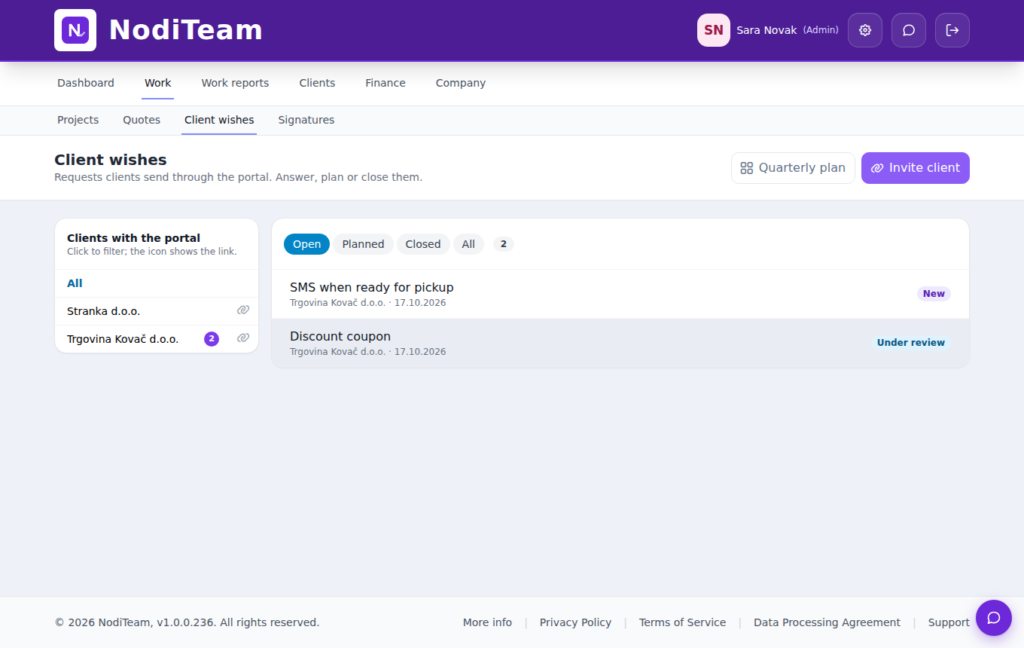Open the floating support chat bubble
Image resolution: width=1024 pixels, height=648 pixels.
click(x=993, y=618)
